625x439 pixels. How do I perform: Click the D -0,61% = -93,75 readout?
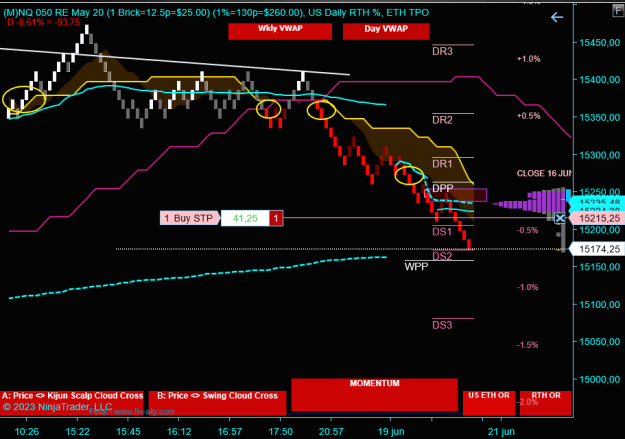click(43, 22)
